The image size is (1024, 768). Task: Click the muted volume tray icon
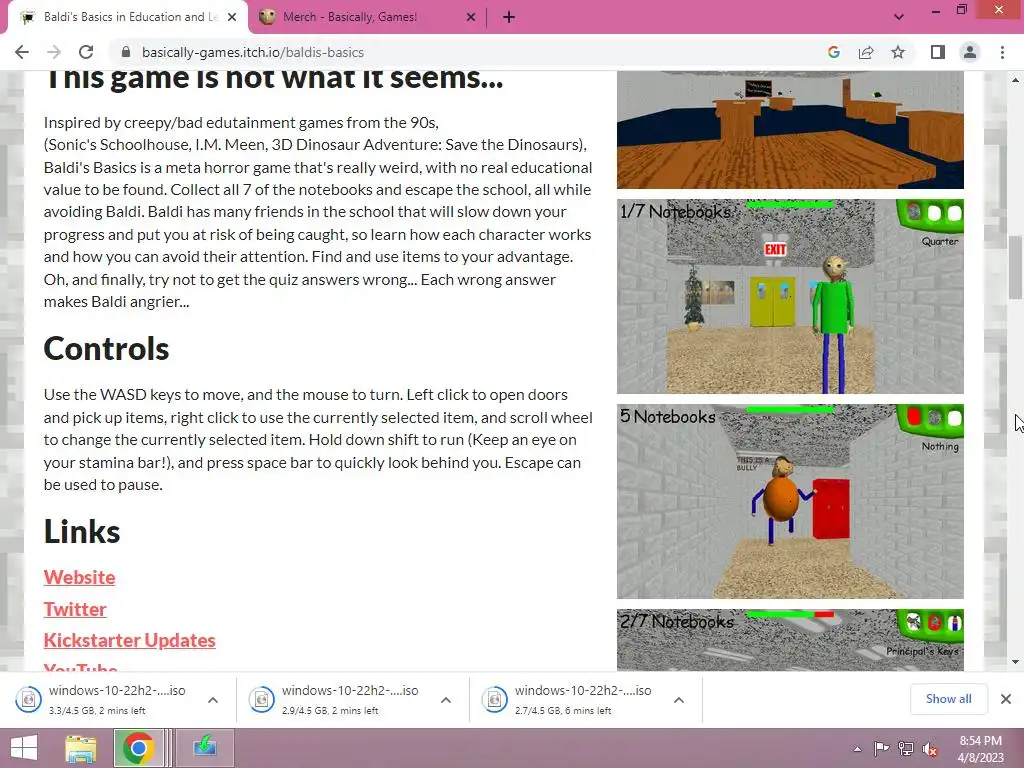pos(929,749)
